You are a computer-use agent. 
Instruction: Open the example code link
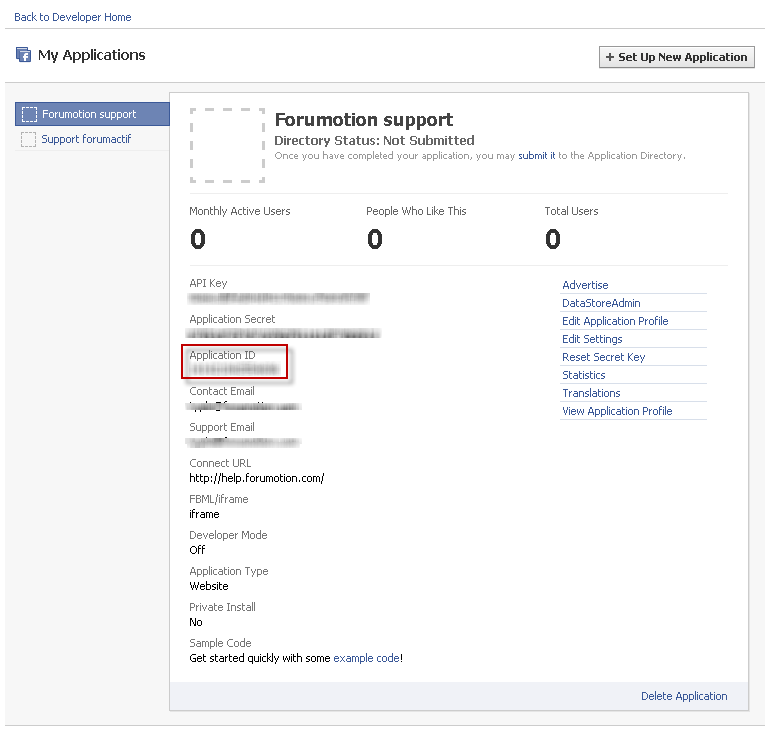(366, 658)
